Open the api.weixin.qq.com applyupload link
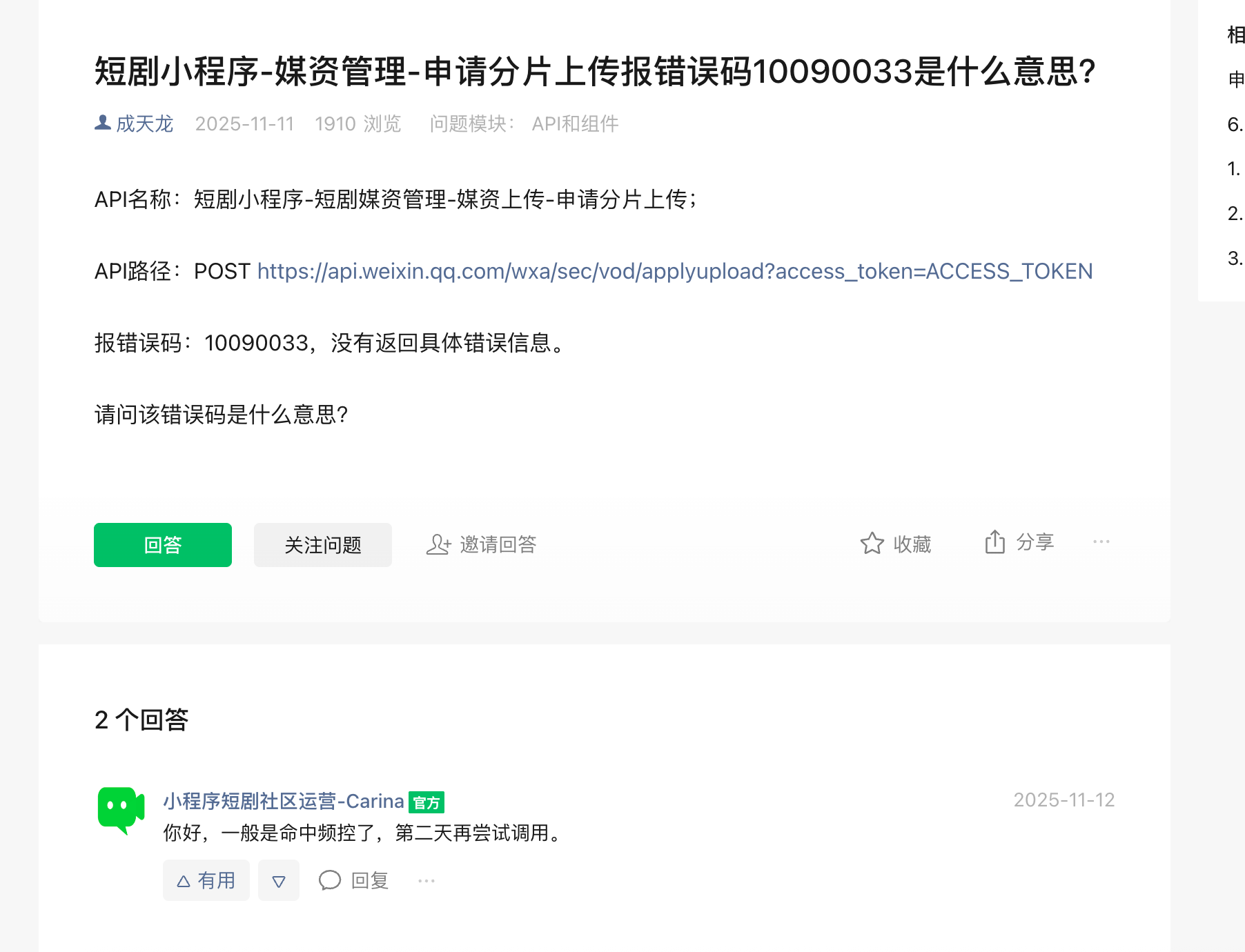Screen dimensions: 1245x952 pos(674,271)
